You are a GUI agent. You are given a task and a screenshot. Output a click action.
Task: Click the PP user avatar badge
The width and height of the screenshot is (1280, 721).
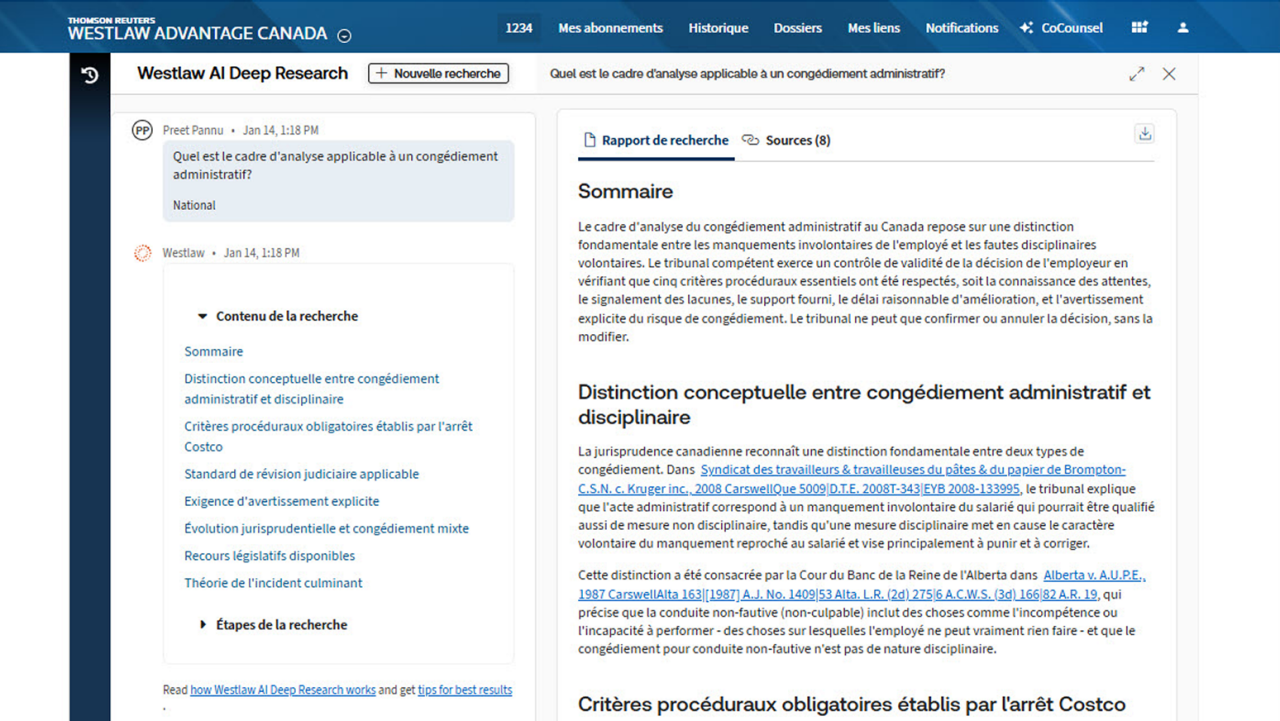point(143,130)
